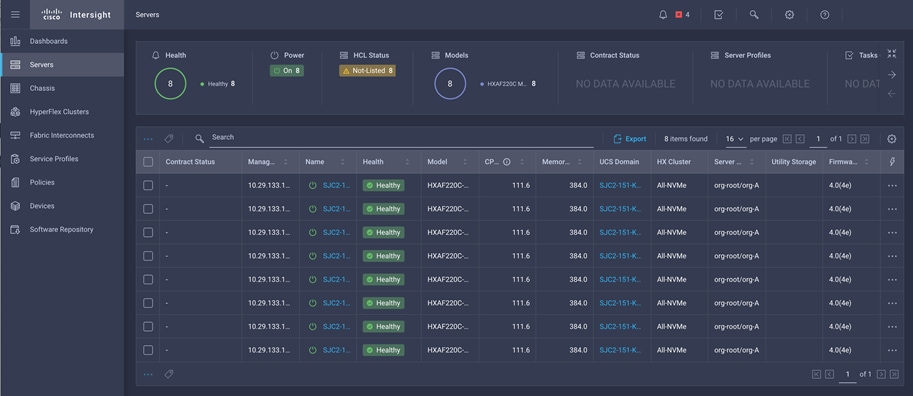Click the lightning bolt column header icon
This screenshot has height=396, width=913.
(892, 162)
